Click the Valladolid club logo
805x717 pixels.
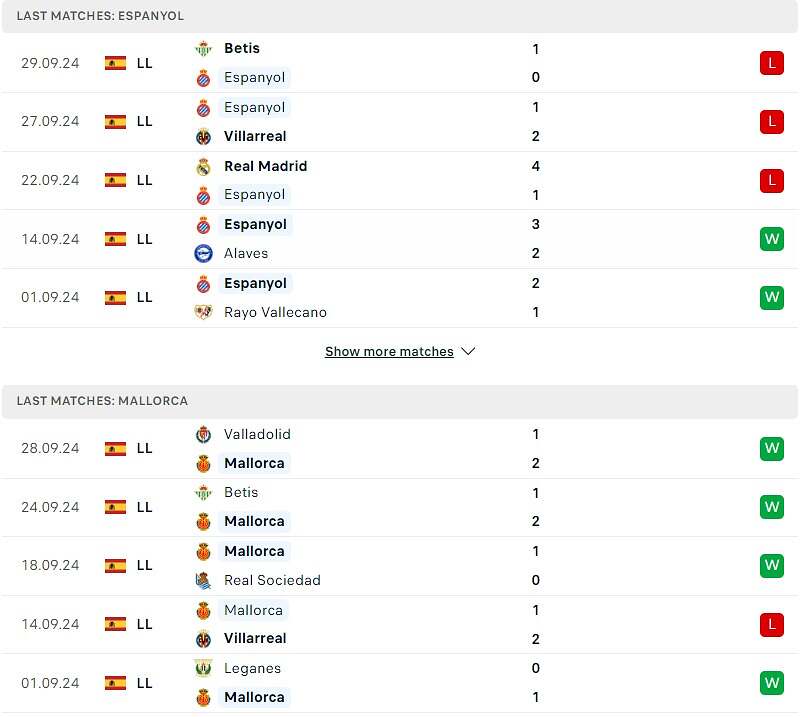point(204,435)
